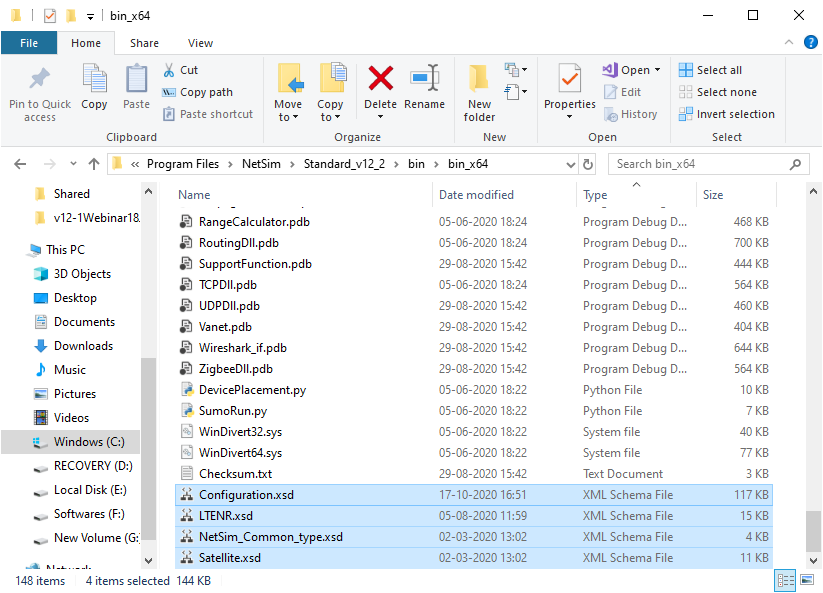Expand the Easy access dropdown

pyautogui.click(x=516, y=92)
